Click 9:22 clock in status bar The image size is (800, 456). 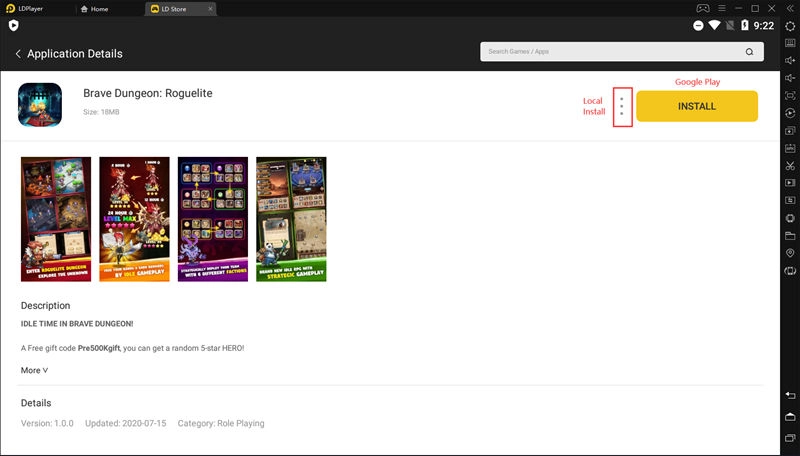coord(764,26)
